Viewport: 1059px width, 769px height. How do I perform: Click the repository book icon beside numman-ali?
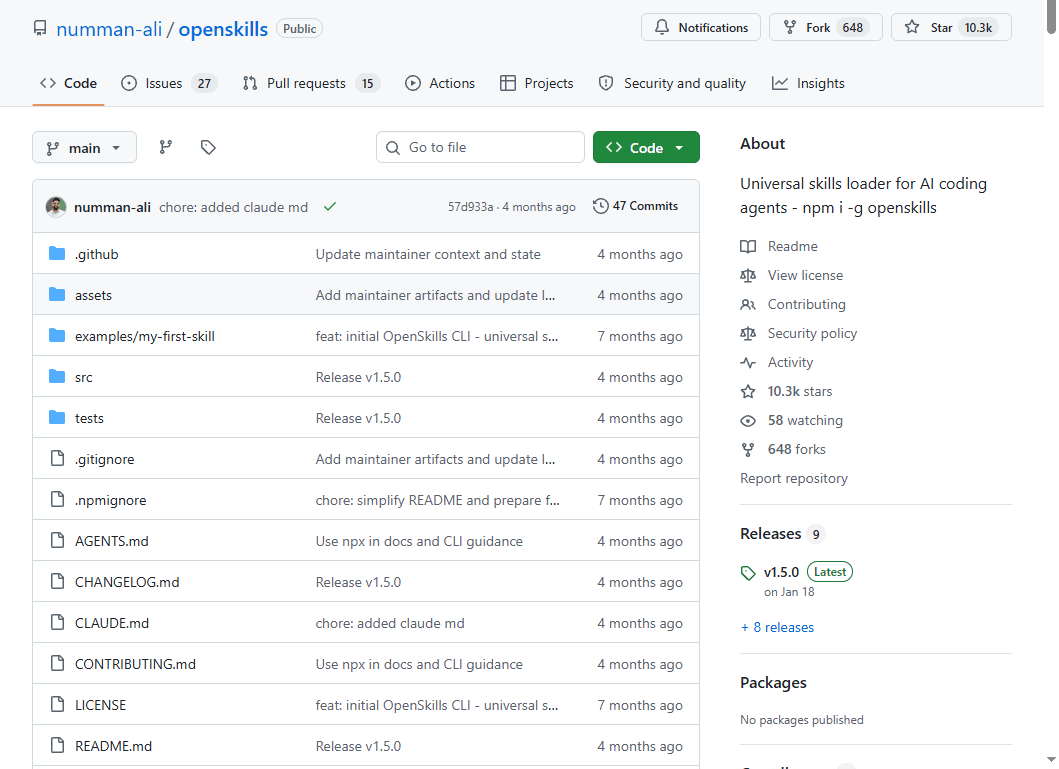(x=40, y=28)
